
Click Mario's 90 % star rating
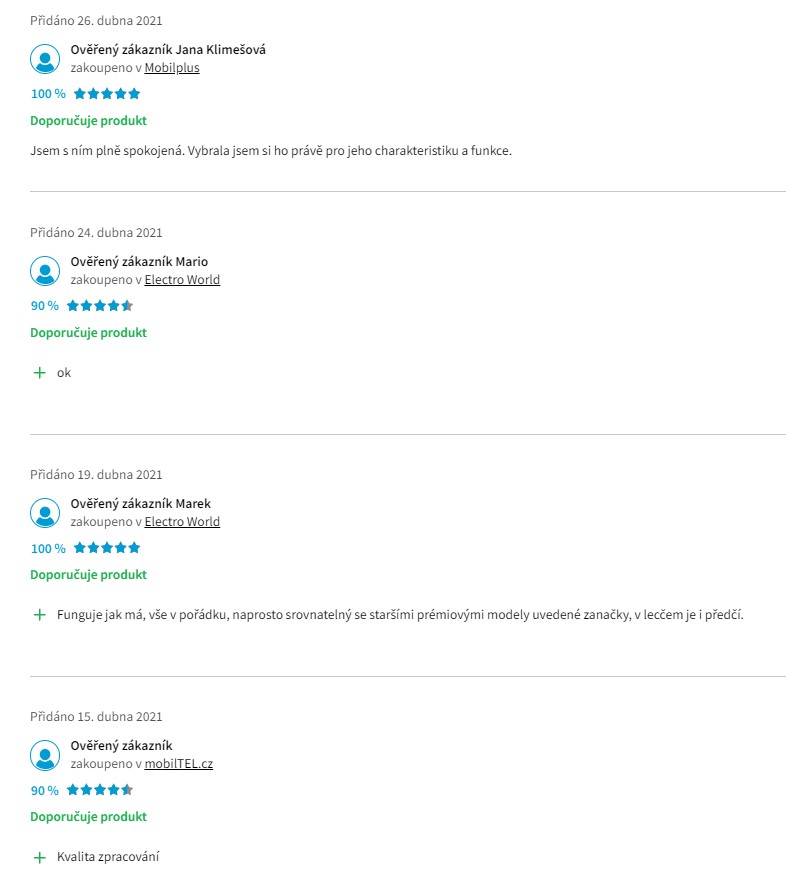[100, 306]
